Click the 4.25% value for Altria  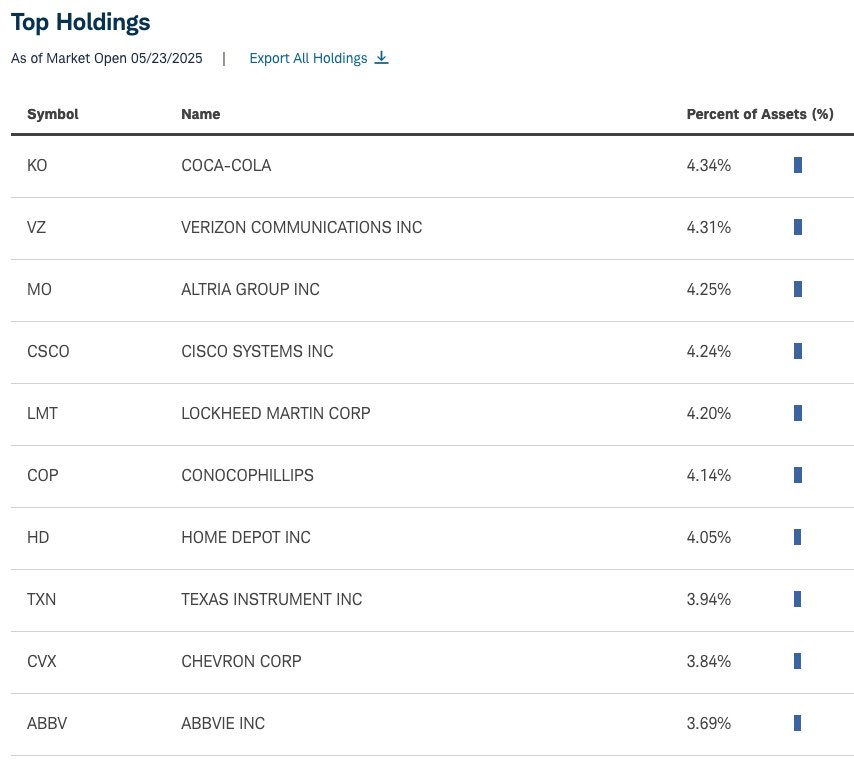point(709,289)
